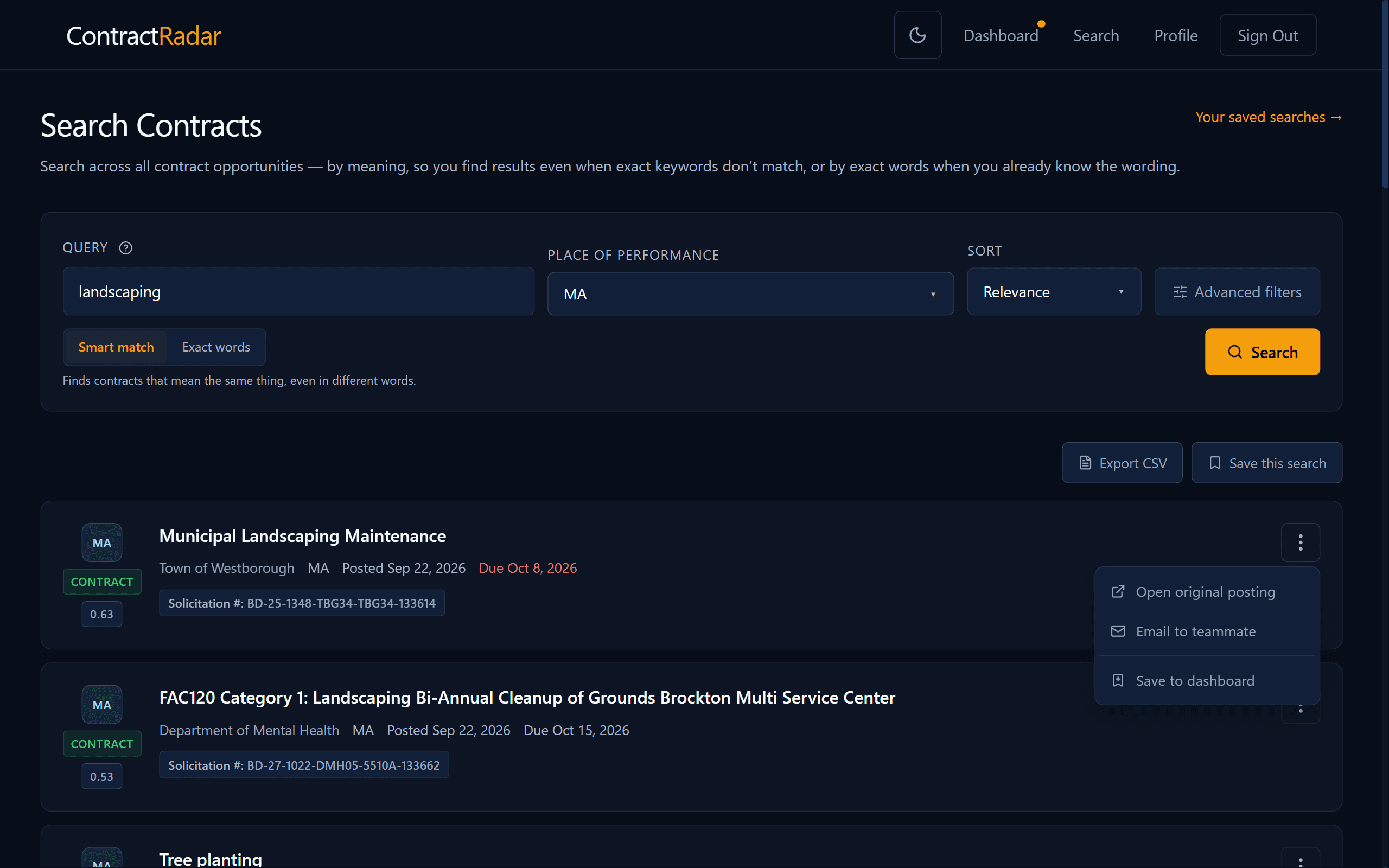Screen dimensions: 1389x868
Task: Click Town of Westborough agency text
Action: (x=227, y=569)
